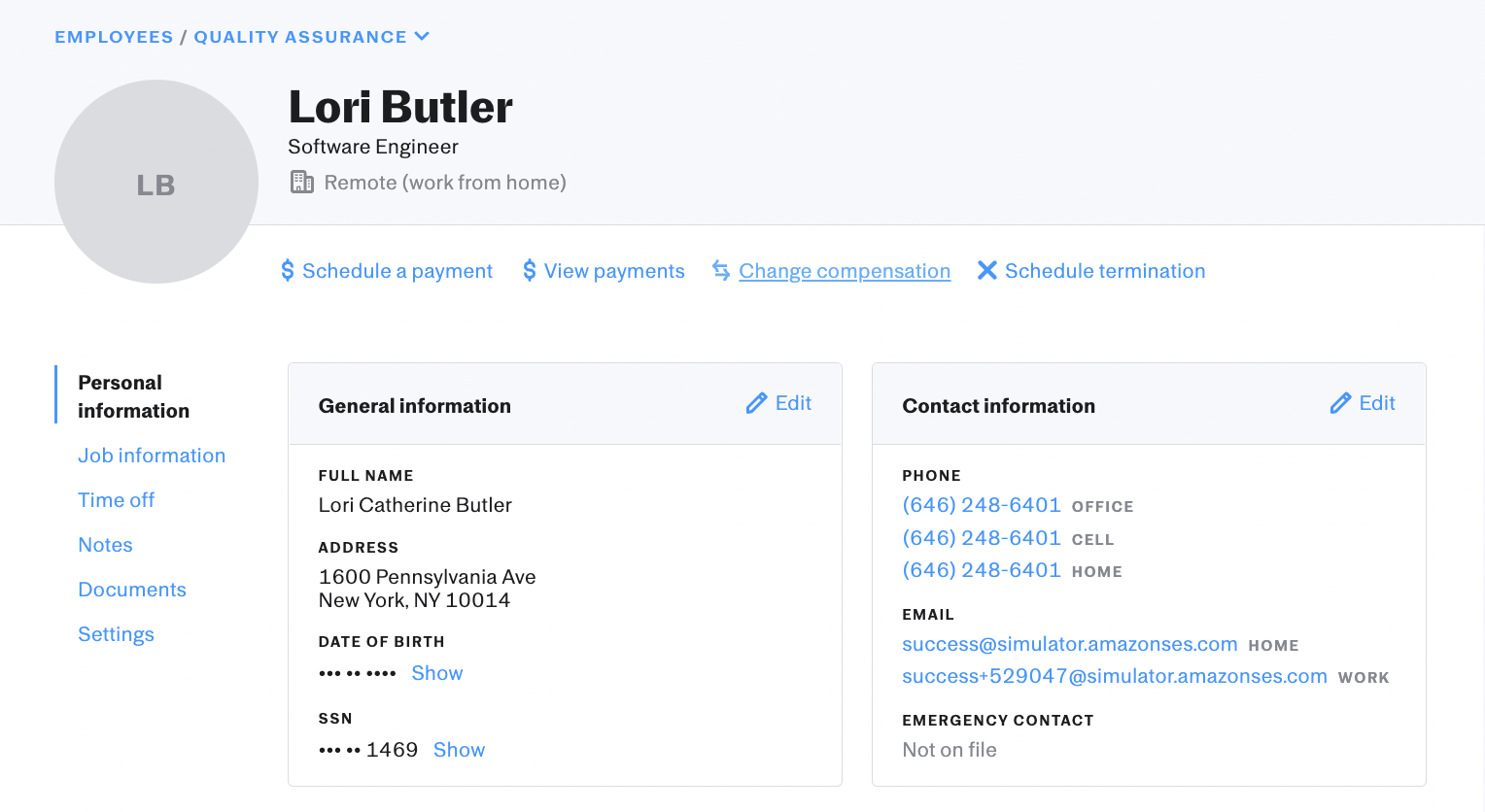Click the dollar icon beside Schedule a payment

point(288,271)
